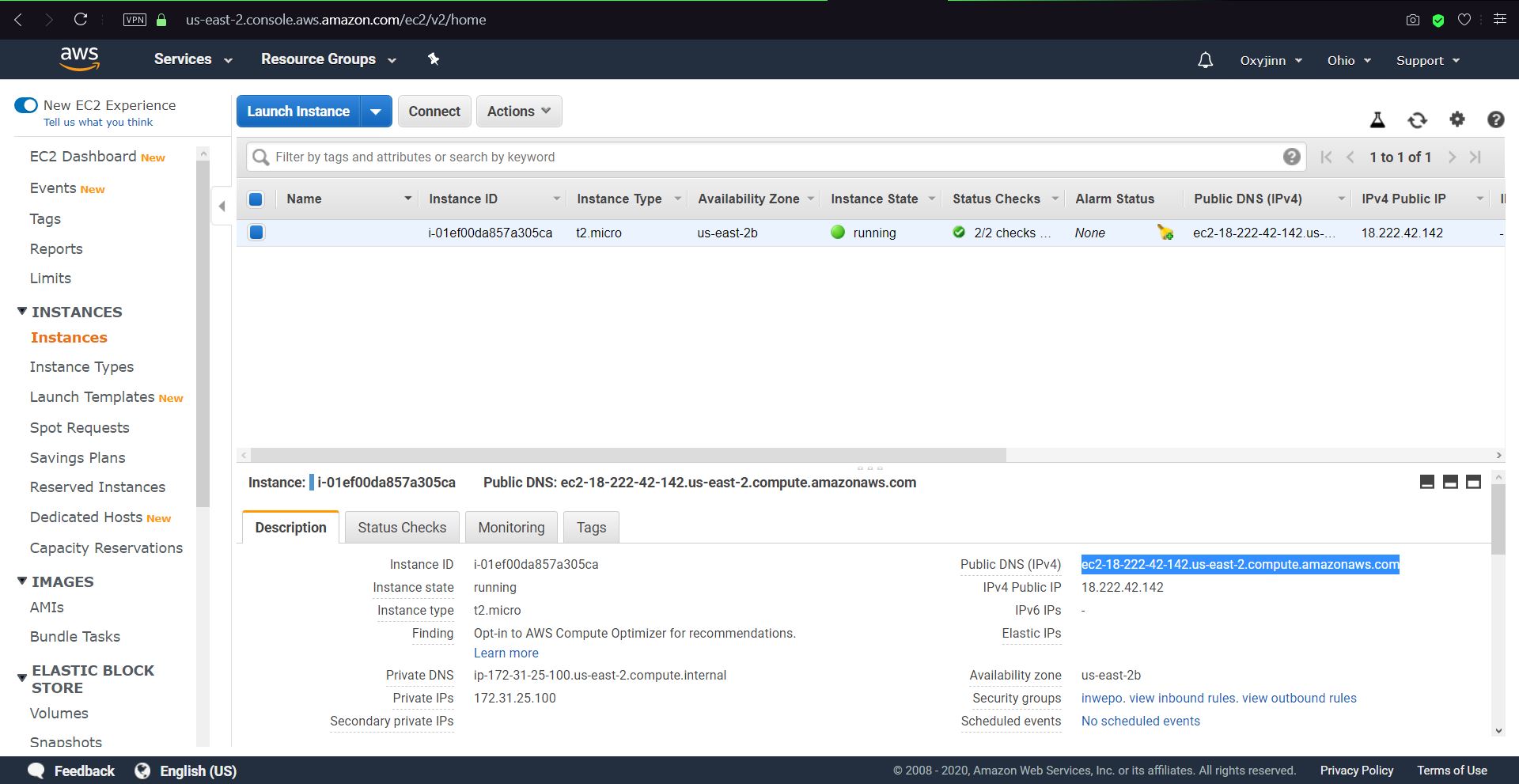This screenshot has height=784, width=1519.
Task: Expand the Actions dropdown
Action: pos(518,112)
